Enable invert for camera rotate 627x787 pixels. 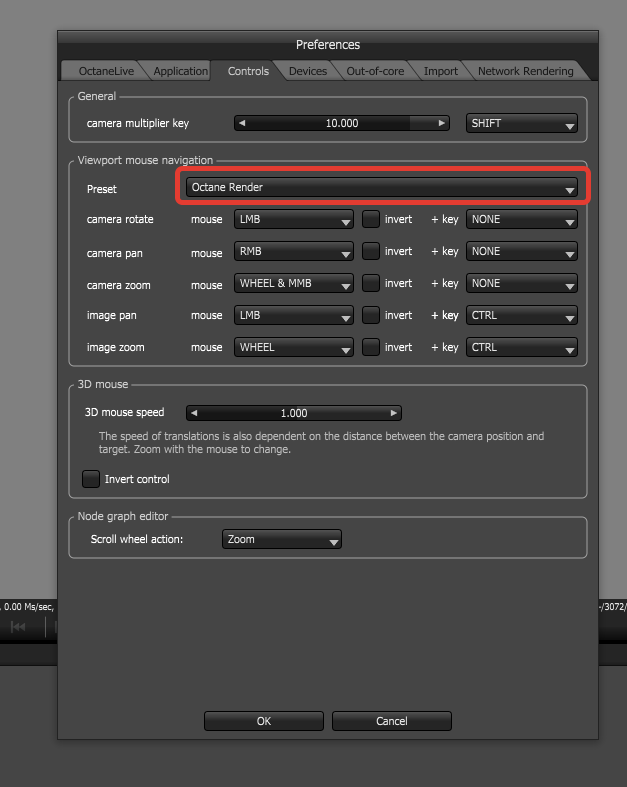pyautogui.click(x=370, y=219)
